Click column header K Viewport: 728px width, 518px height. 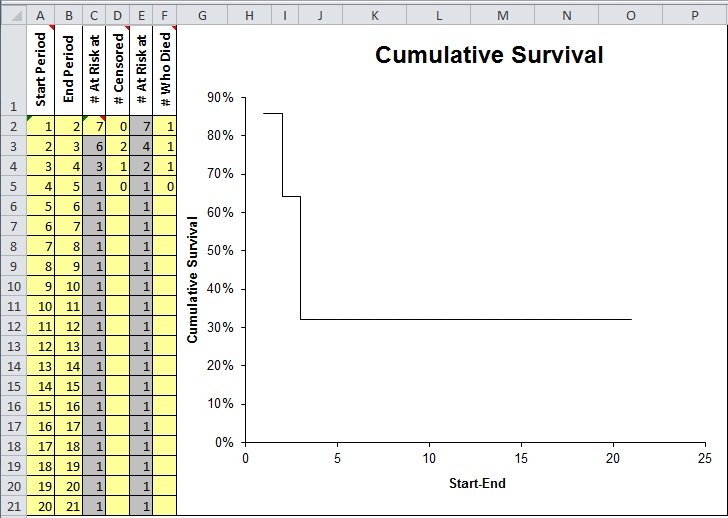tap(374, 16)
